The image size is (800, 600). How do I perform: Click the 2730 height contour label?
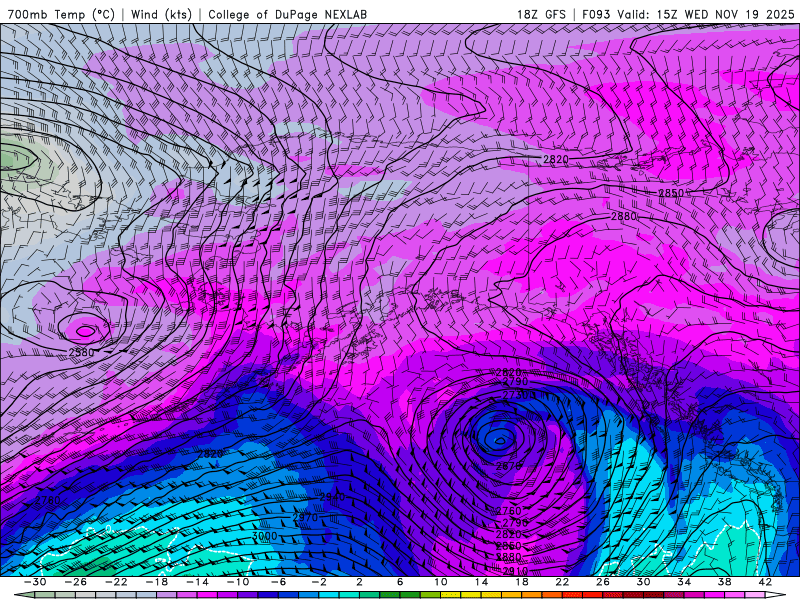(515, 395)
